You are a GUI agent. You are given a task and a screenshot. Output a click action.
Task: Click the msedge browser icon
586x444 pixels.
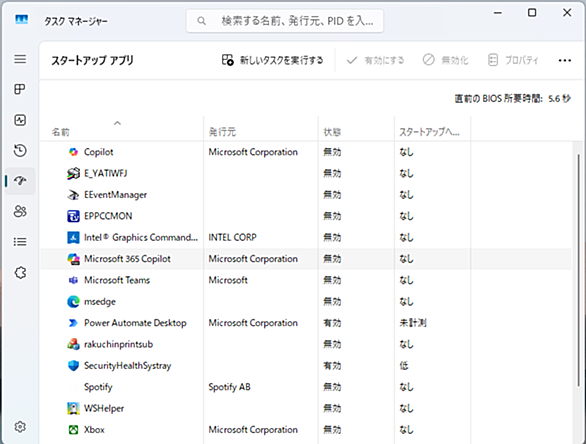pos(73,302)
